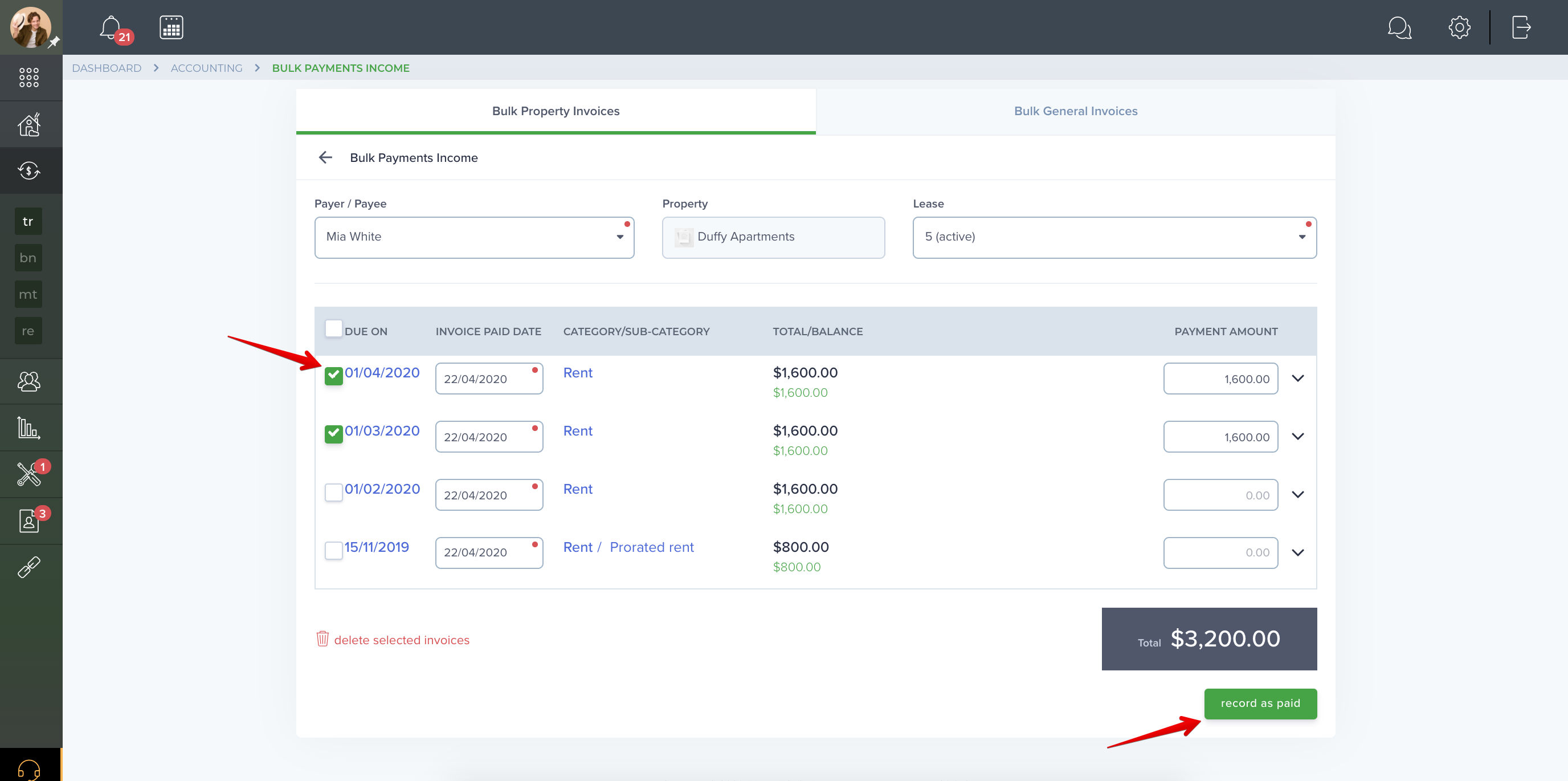
Task: Click the Prorated rent sub-category link
Action: pos(651,547)
